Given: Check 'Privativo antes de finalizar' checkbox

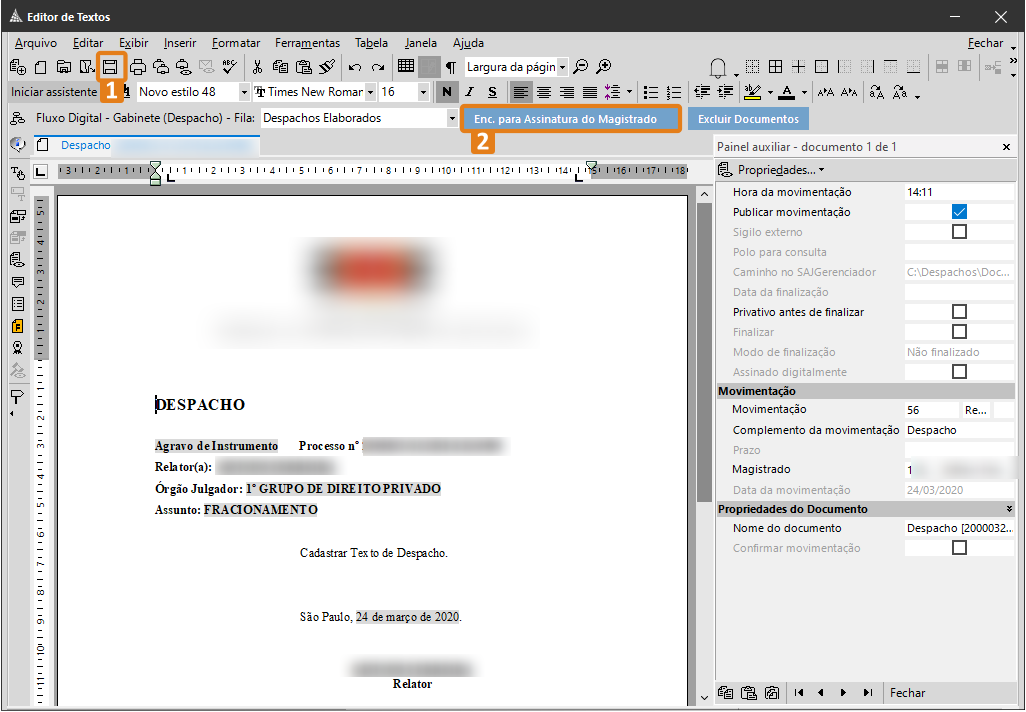Looking at the screenshot, I should point(959,312).
